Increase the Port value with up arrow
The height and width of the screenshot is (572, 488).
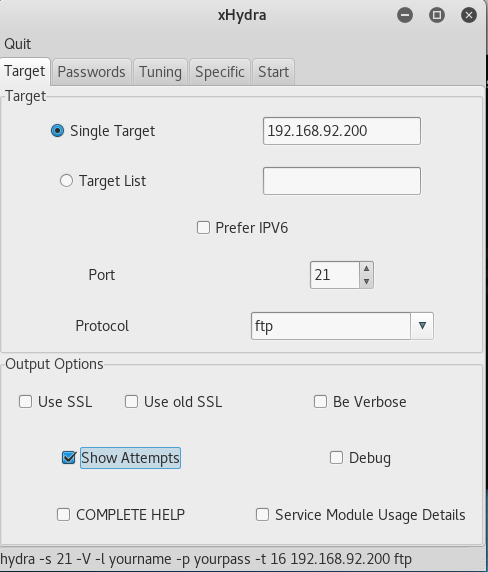[367, 268]
